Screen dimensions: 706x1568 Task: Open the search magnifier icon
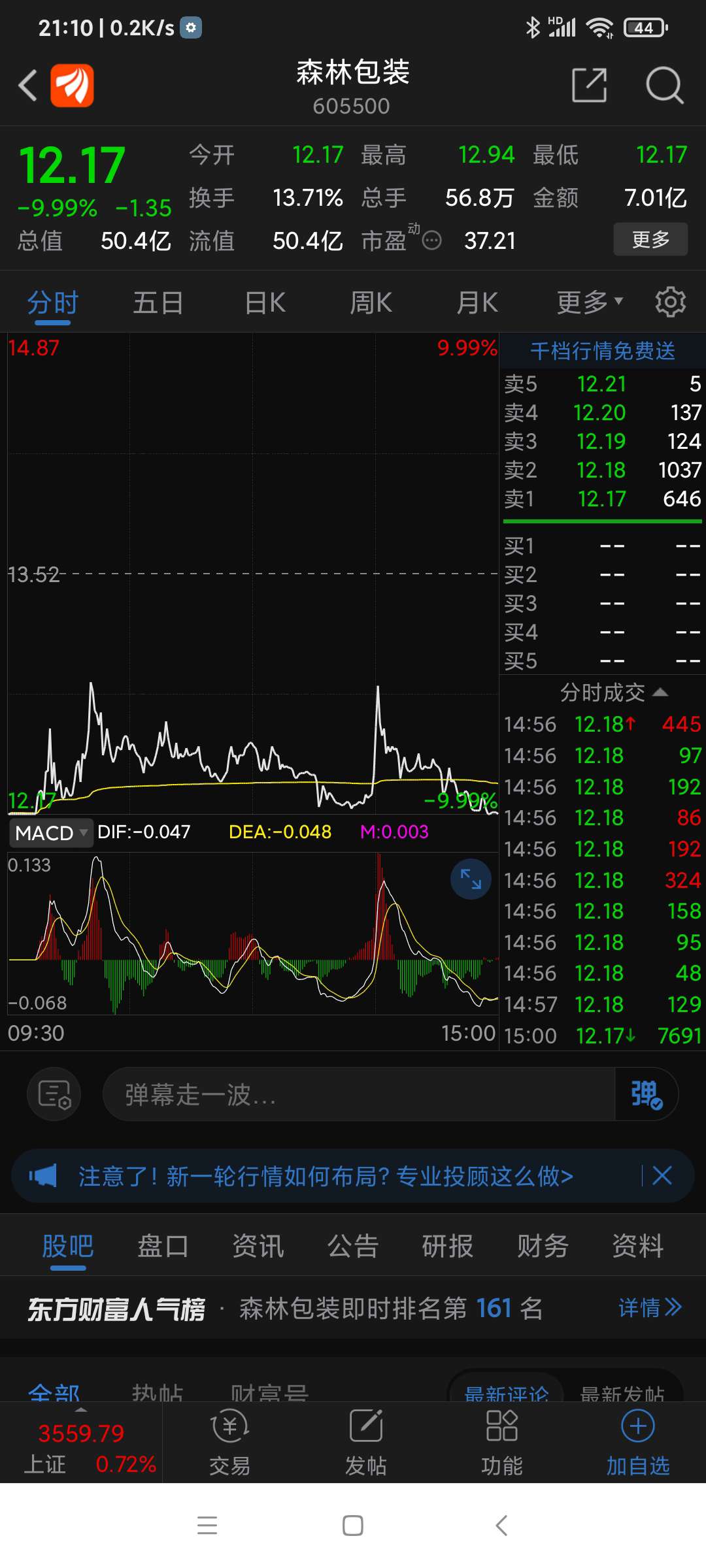tap(664, 85)
